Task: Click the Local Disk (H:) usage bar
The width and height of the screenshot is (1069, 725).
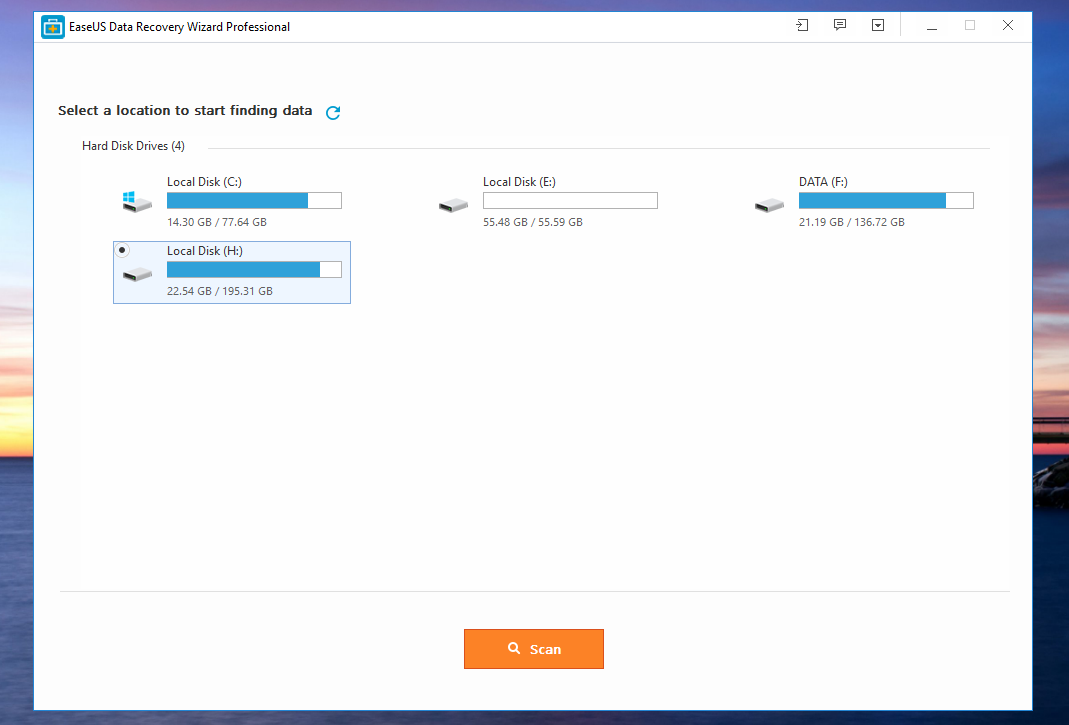Action: coord(254,269)
